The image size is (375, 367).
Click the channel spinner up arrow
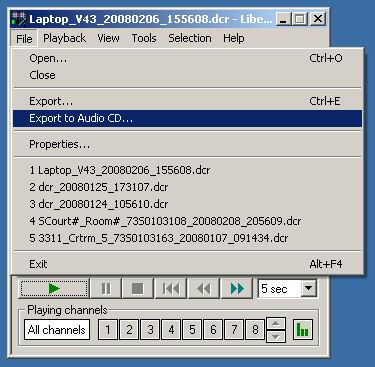276,324
